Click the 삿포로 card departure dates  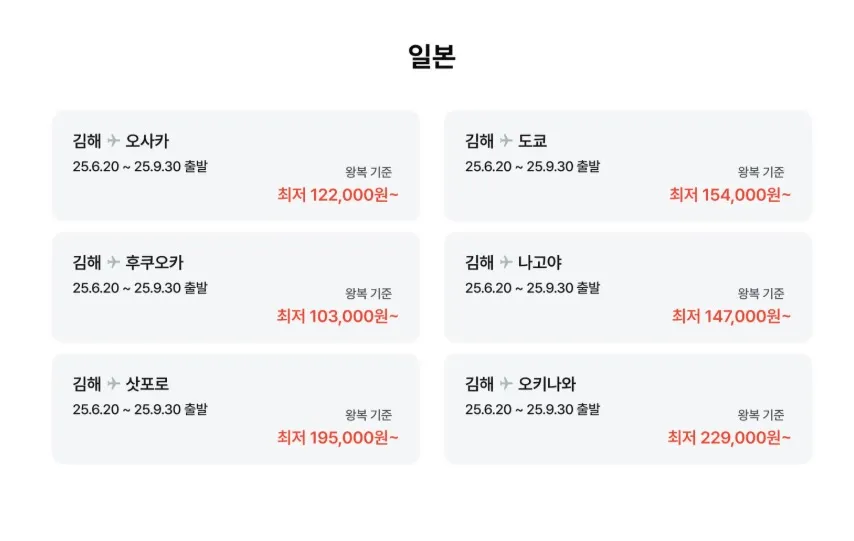pos(140,409)
